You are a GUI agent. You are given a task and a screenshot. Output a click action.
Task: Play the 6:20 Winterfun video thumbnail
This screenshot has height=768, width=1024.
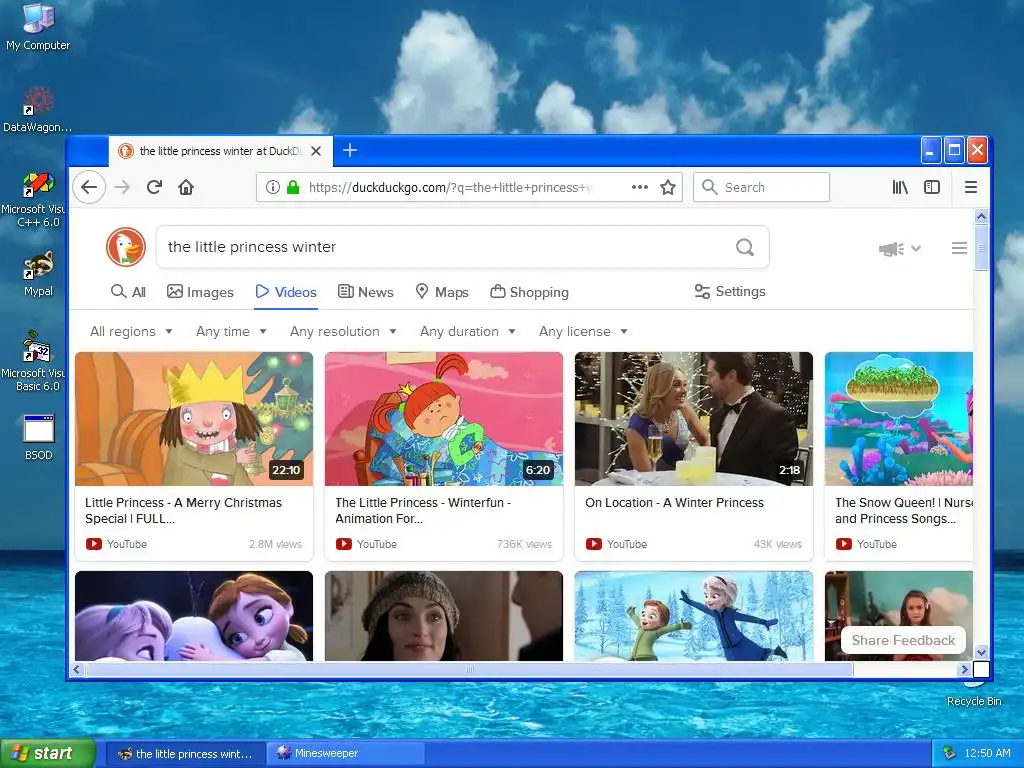[444, 419]
